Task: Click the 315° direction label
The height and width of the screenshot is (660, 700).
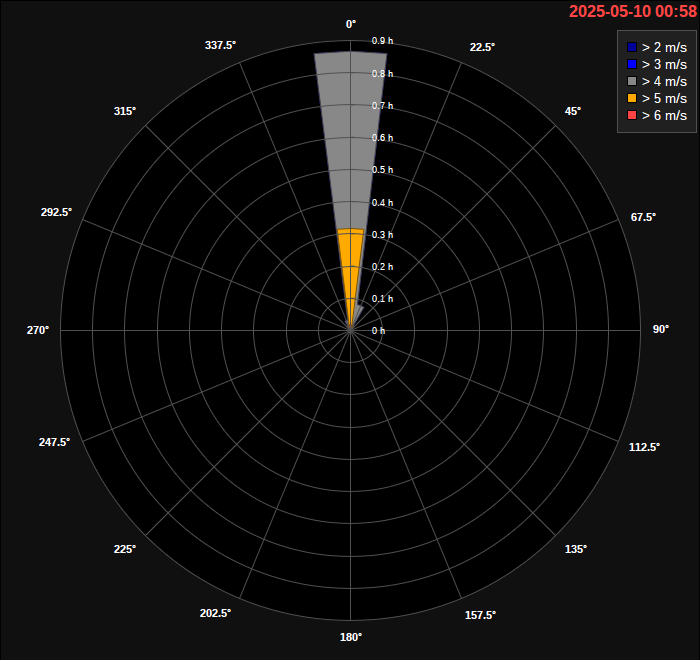Action: pyautogui.click(x=125, y=111)
